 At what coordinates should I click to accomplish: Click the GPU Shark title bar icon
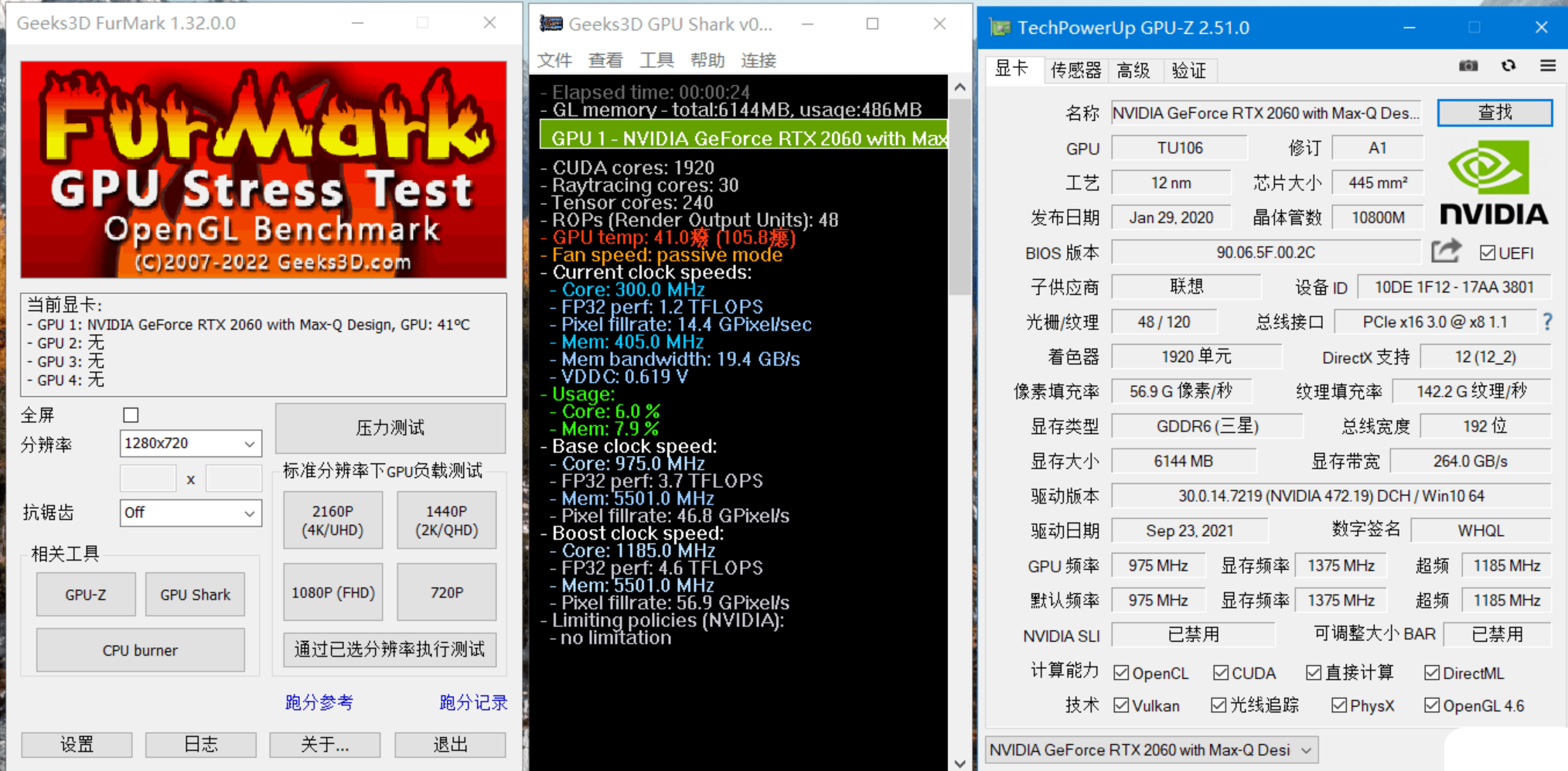(551, 24)
